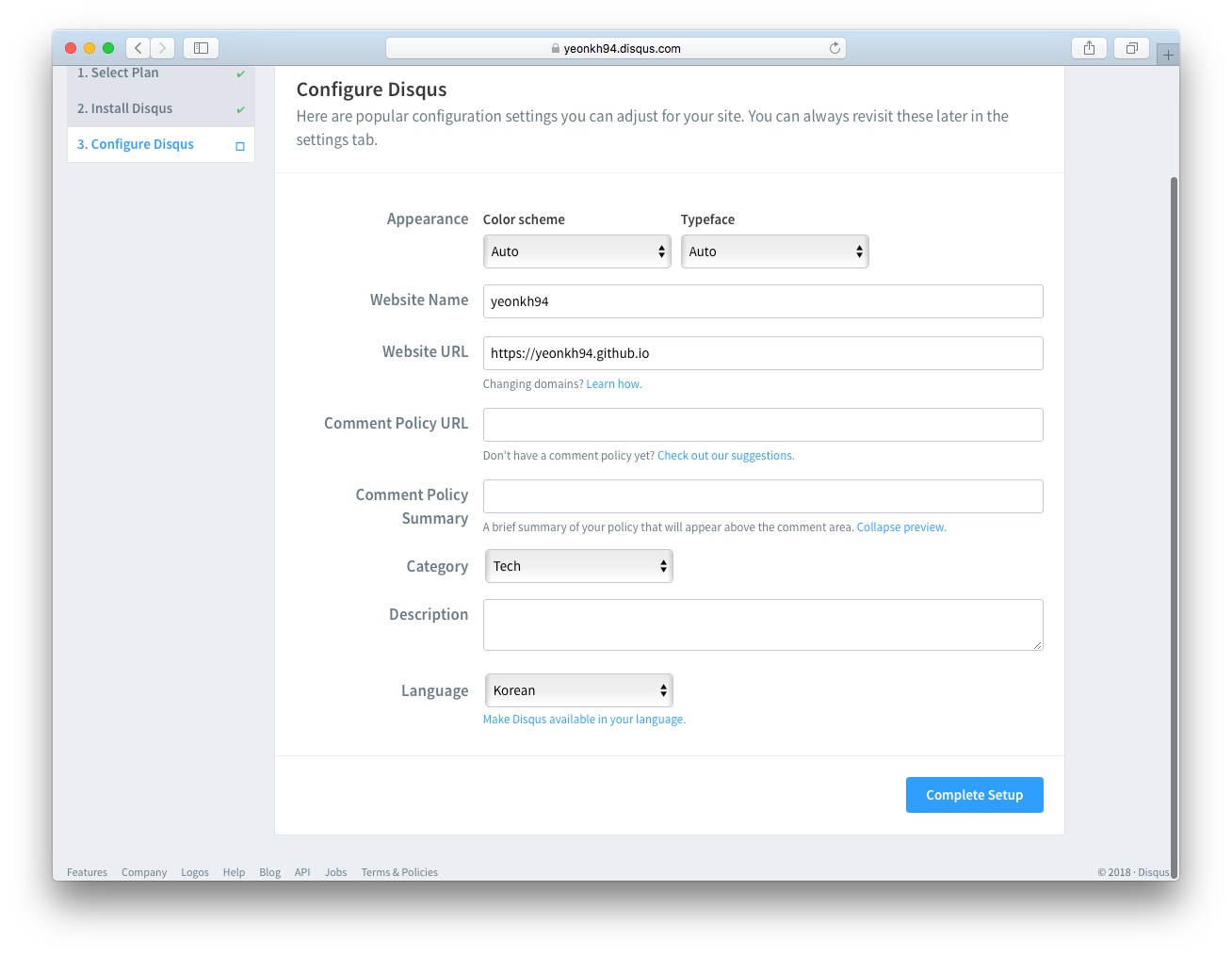The image size is (1232, 956).
Task: Open the Blog footer link
Action: pos(270,872)
